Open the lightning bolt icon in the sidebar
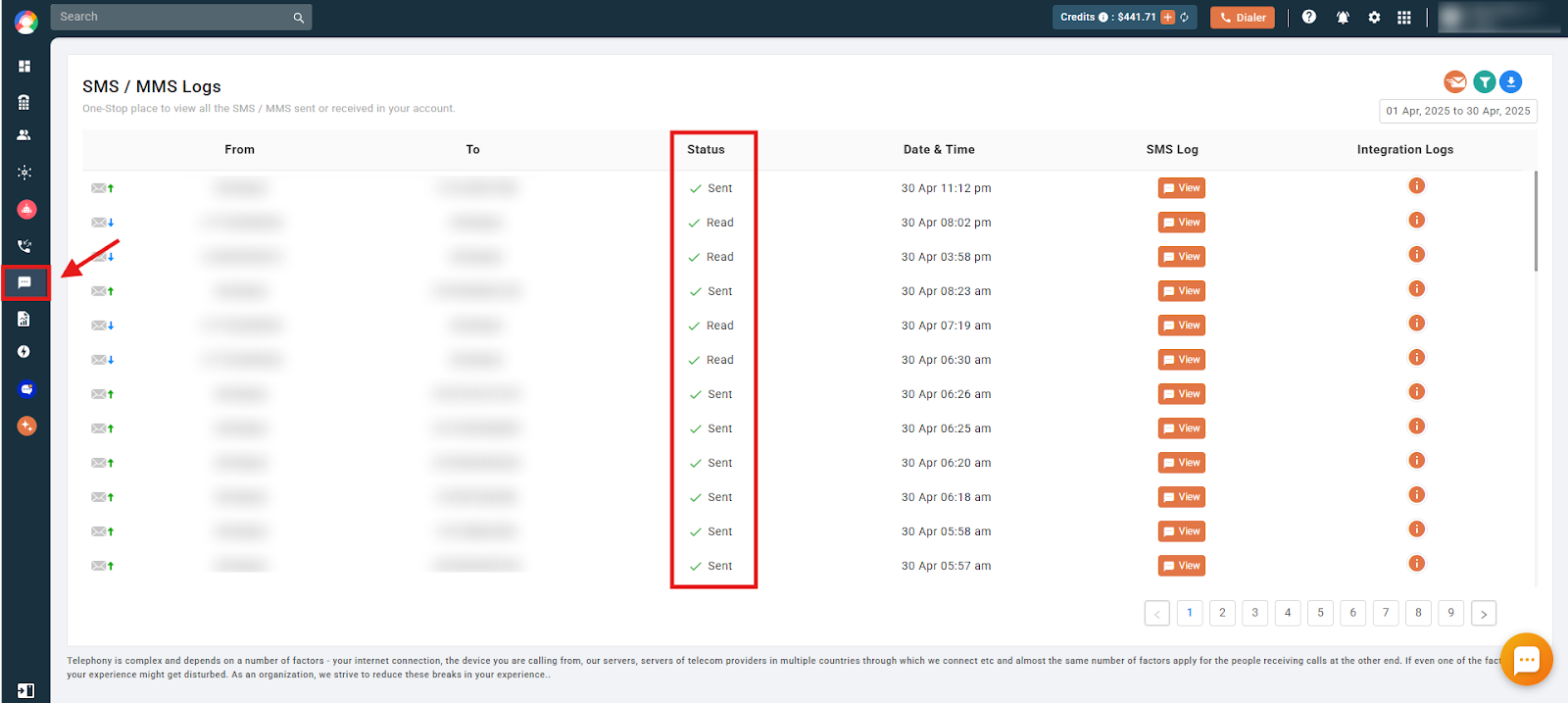 tap(24, 352)
